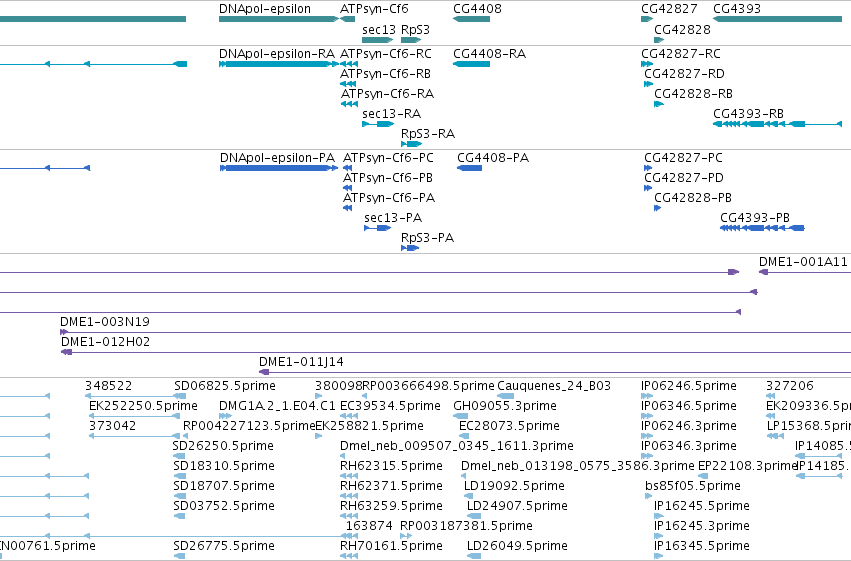Open transcript CG42827-RC
851x561 pixels.
click(x=681, y=54)
